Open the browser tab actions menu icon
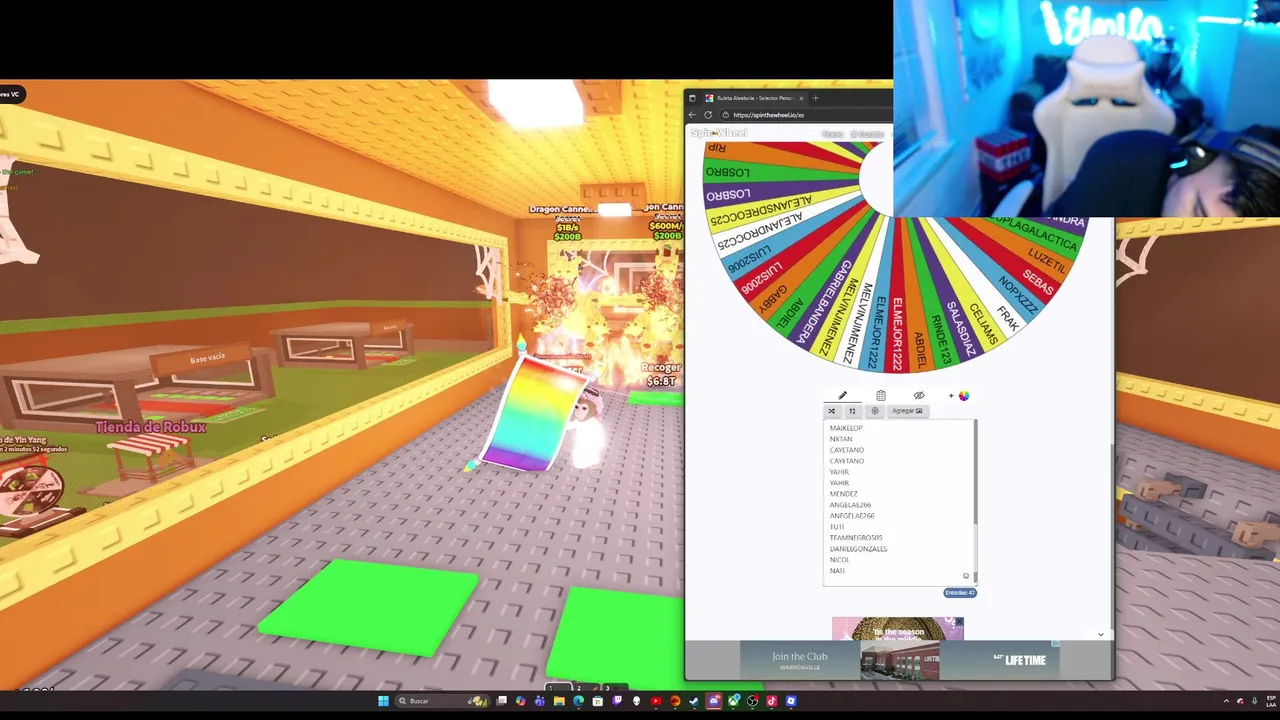The height and width of the screenshot is (720, 1280). (692, 98)
